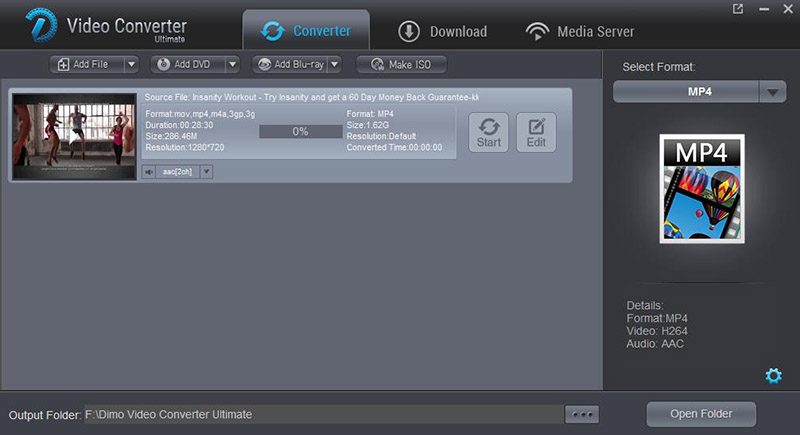Edit the Insanity Workout video
The image size is (800, 435).
(536, 133)
